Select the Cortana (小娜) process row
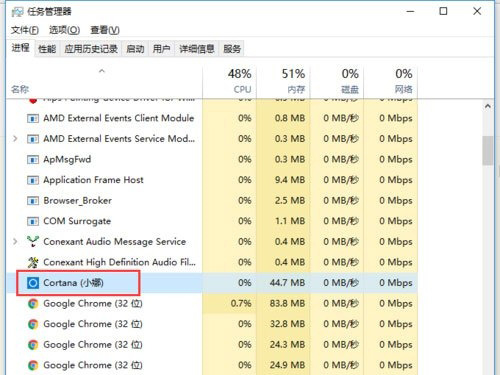Viewport: 500px width, 375px height. tap(212, 283)
